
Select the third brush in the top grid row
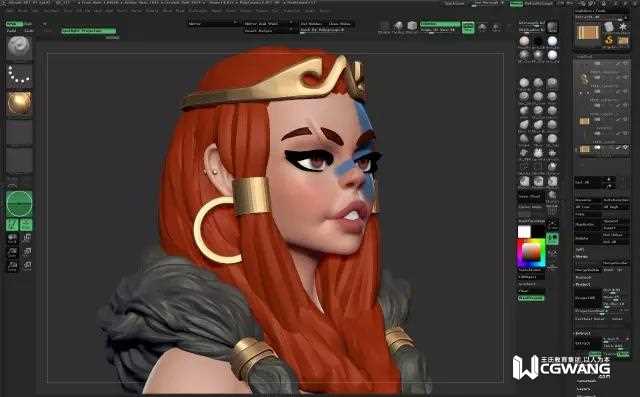[x=552, y=83]
